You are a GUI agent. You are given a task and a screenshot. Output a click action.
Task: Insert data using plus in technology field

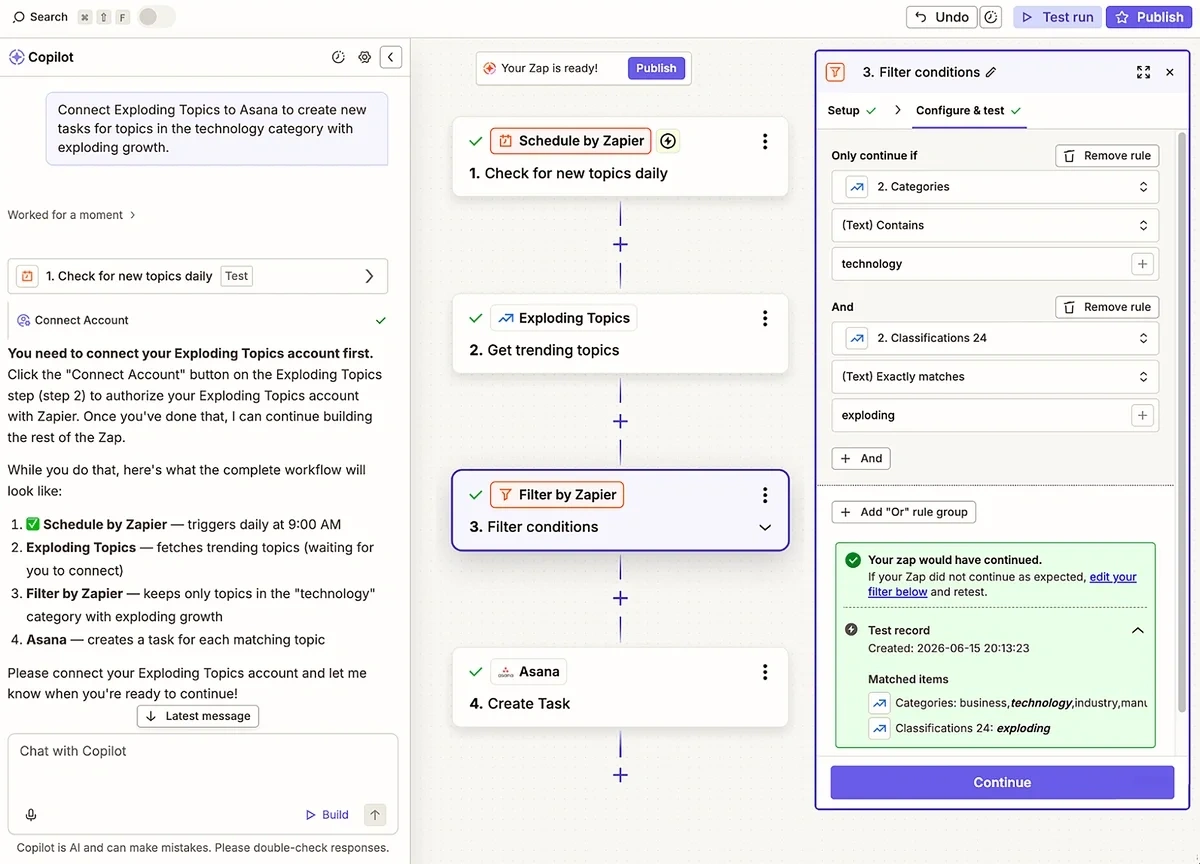coord(1142,264)
